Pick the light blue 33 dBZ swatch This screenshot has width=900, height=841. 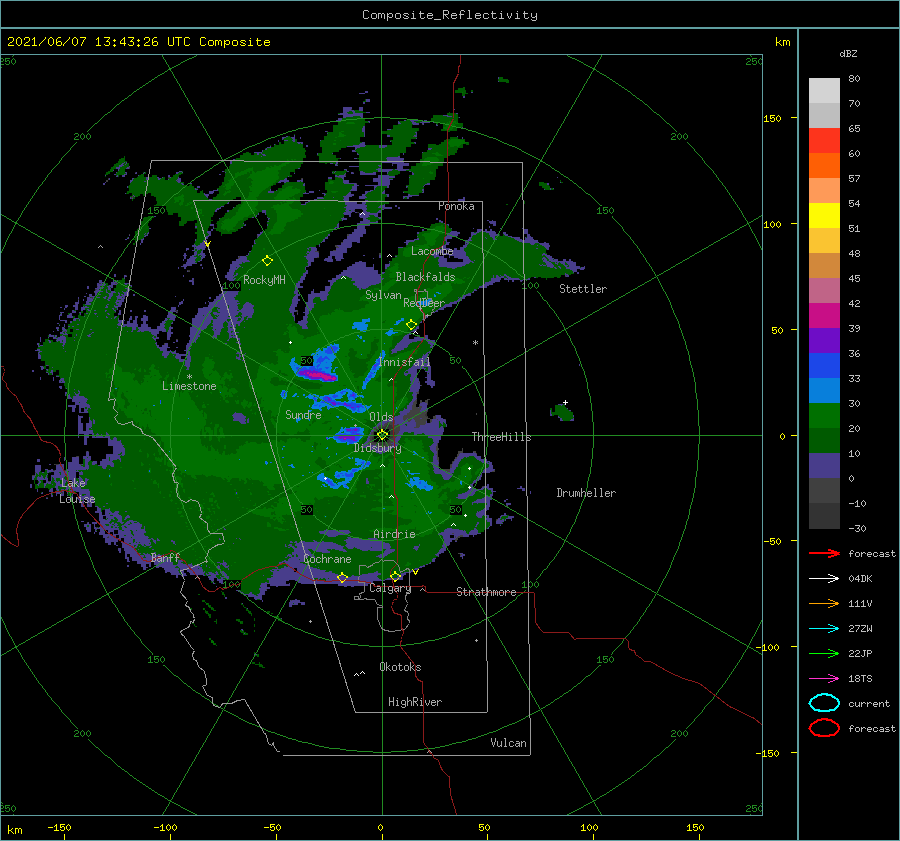(x=824, y=390)
